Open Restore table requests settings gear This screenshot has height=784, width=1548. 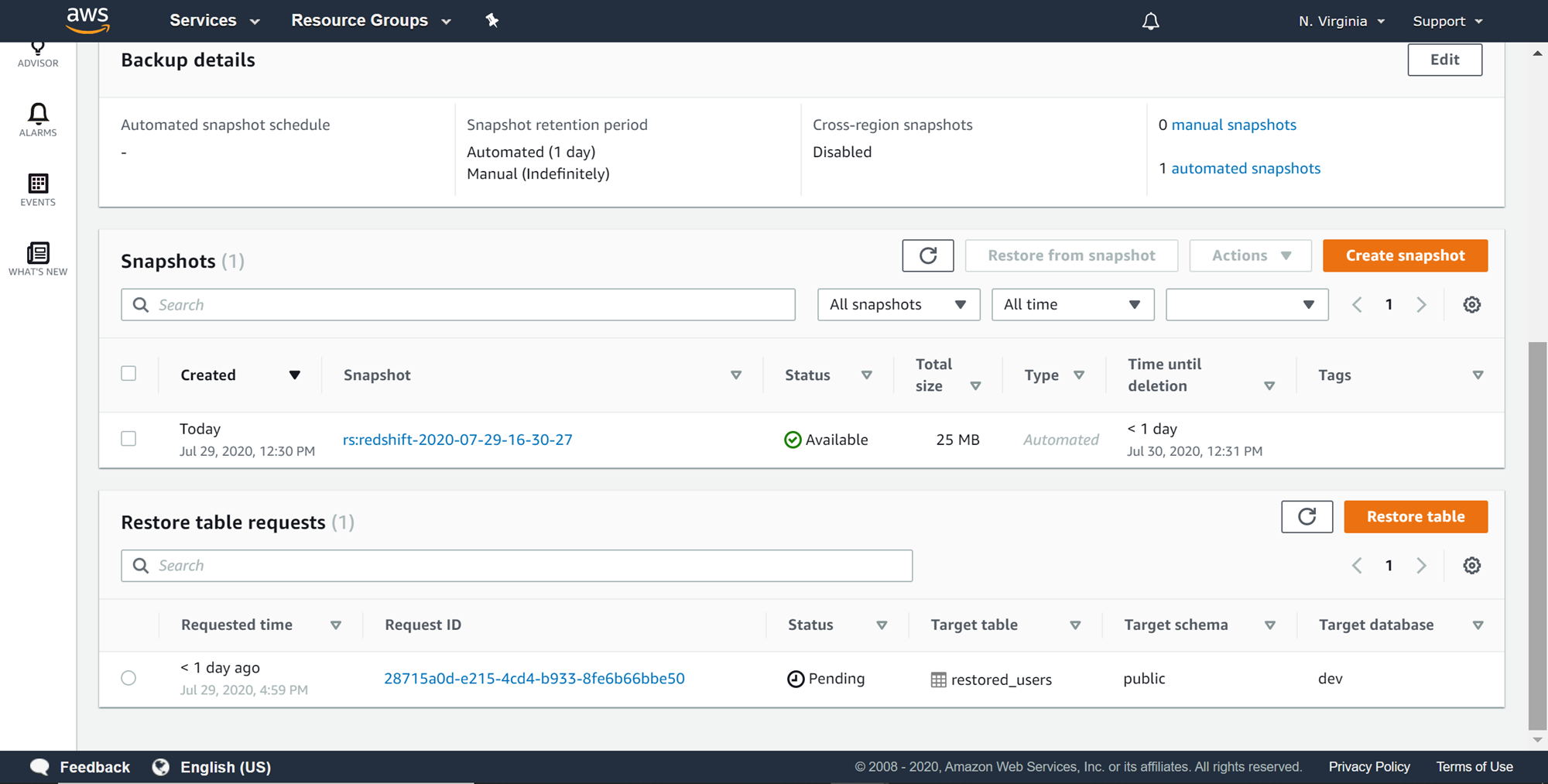click(1471, 566)
